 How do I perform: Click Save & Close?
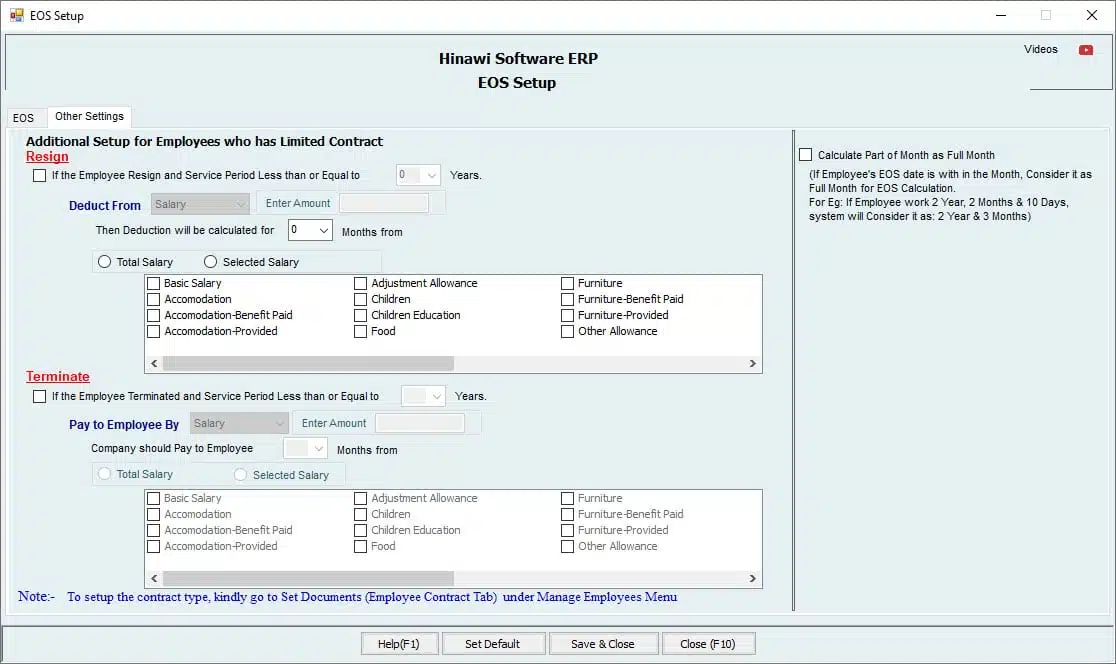click(603, 644)
